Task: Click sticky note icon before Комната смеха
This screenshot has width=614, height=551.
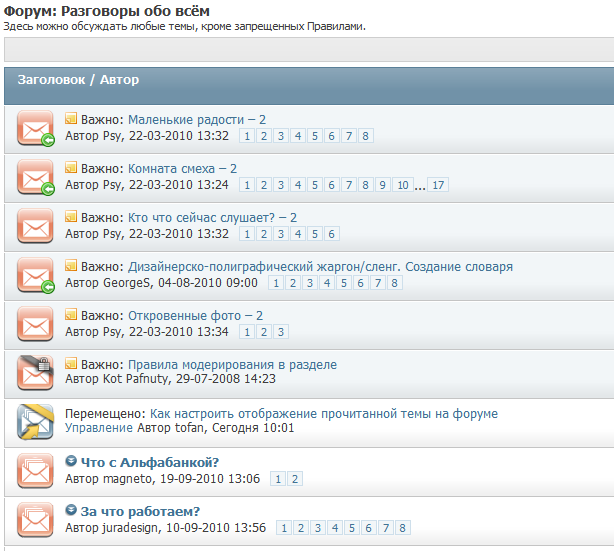Action: point(71,167)
